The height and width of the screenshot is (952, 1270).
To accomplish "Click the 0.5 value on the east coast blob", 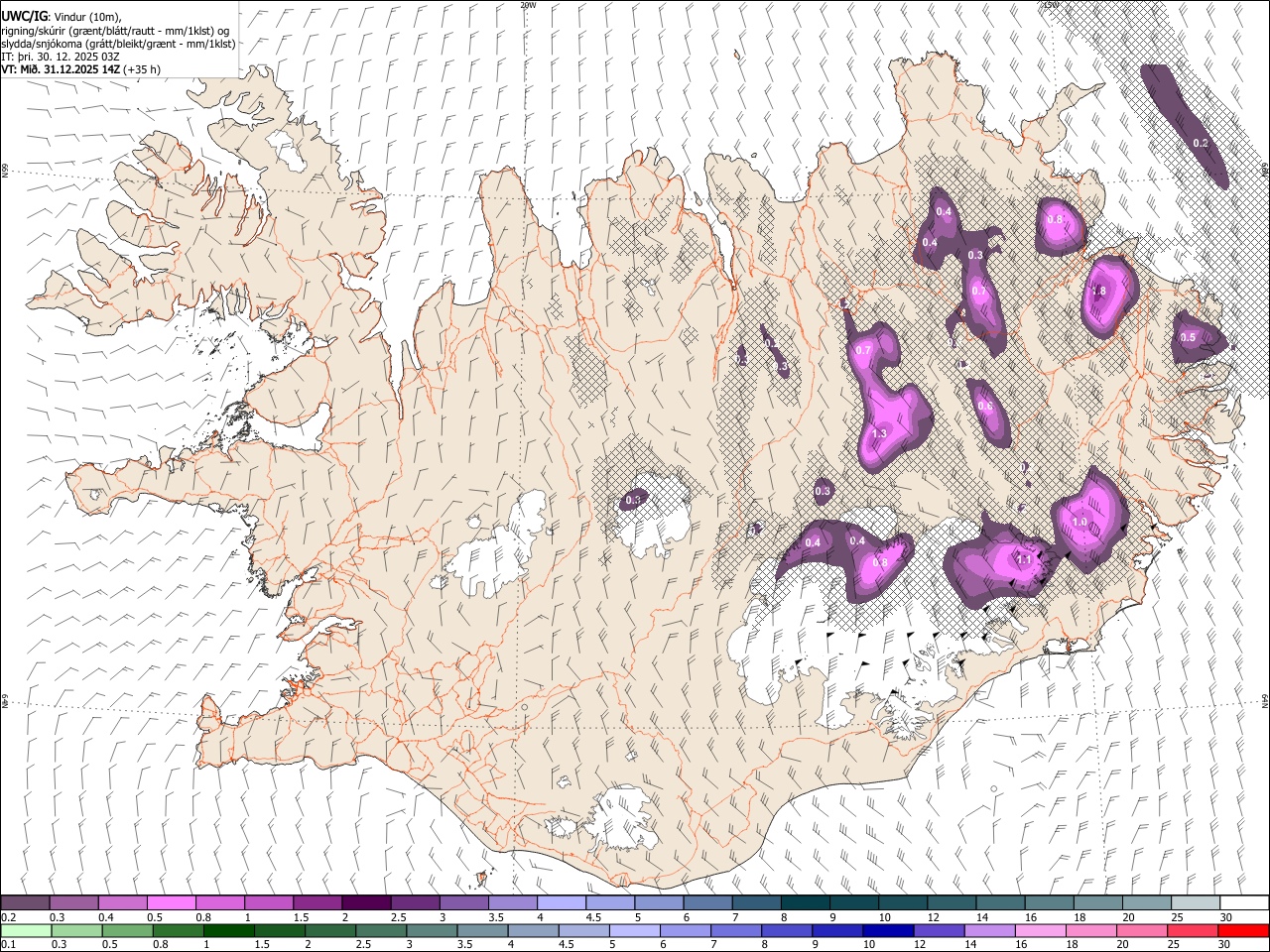I will click(1188, 337).
